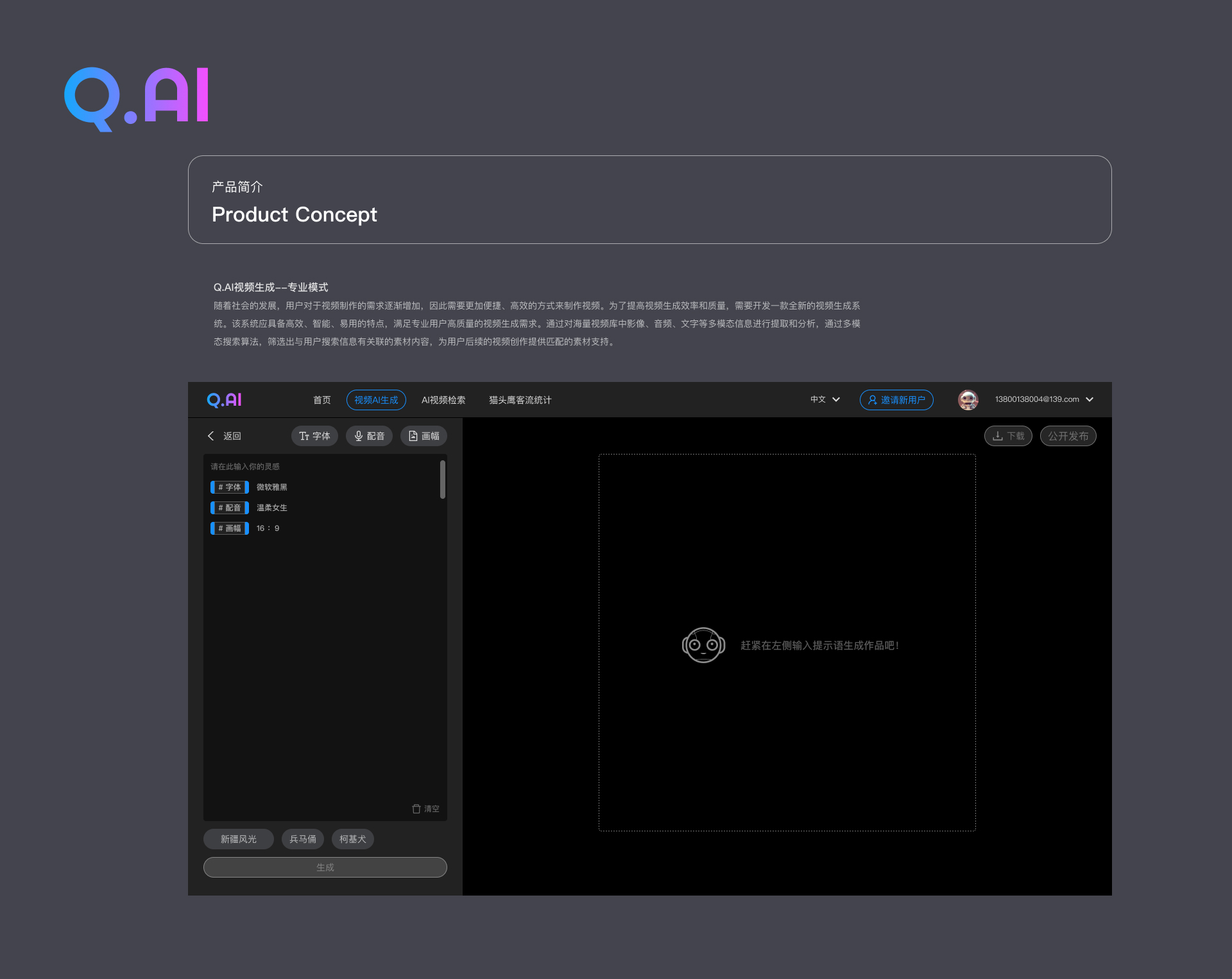
Task: Select the # 字体 tag chip
Action: click(230, 487)
